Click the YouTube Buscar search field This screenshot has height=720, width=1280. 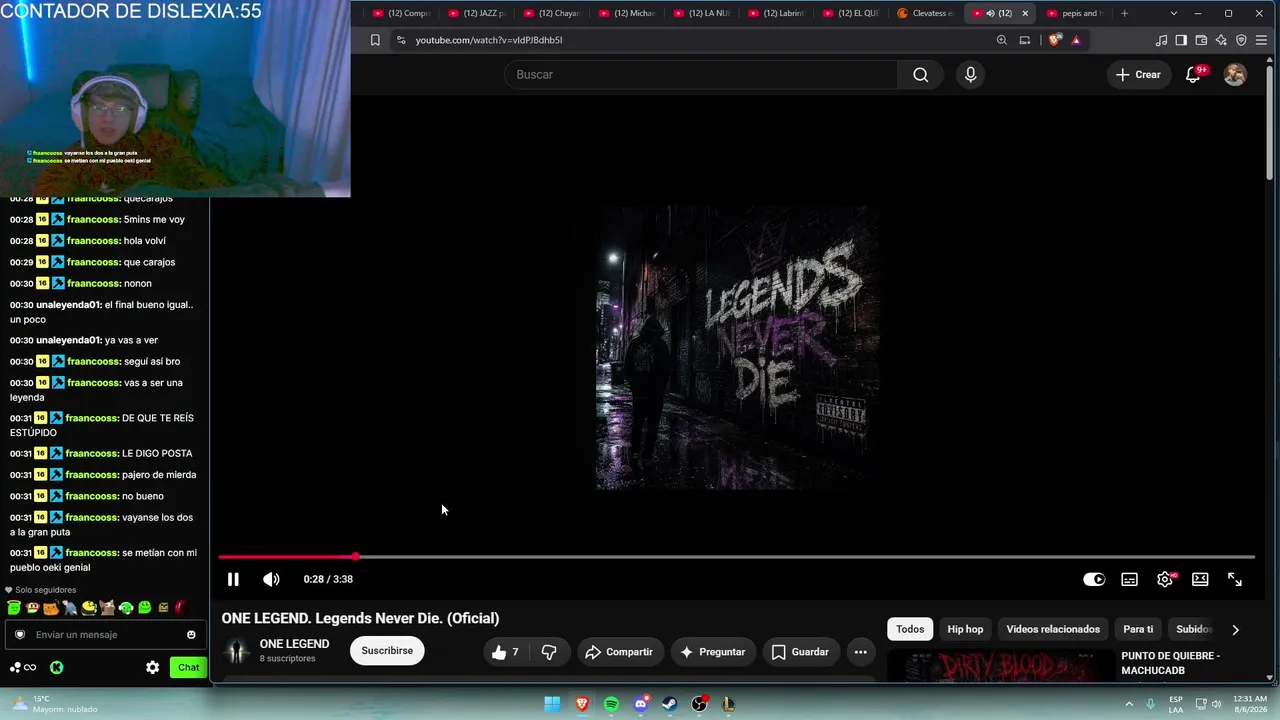(x=701, y=75)
